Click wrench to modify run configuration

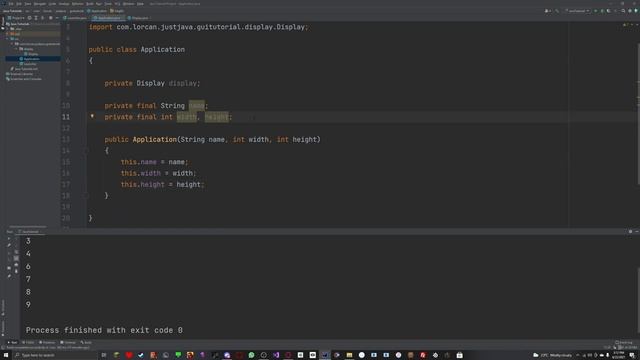pyautogui.click(x=9, y=245)
